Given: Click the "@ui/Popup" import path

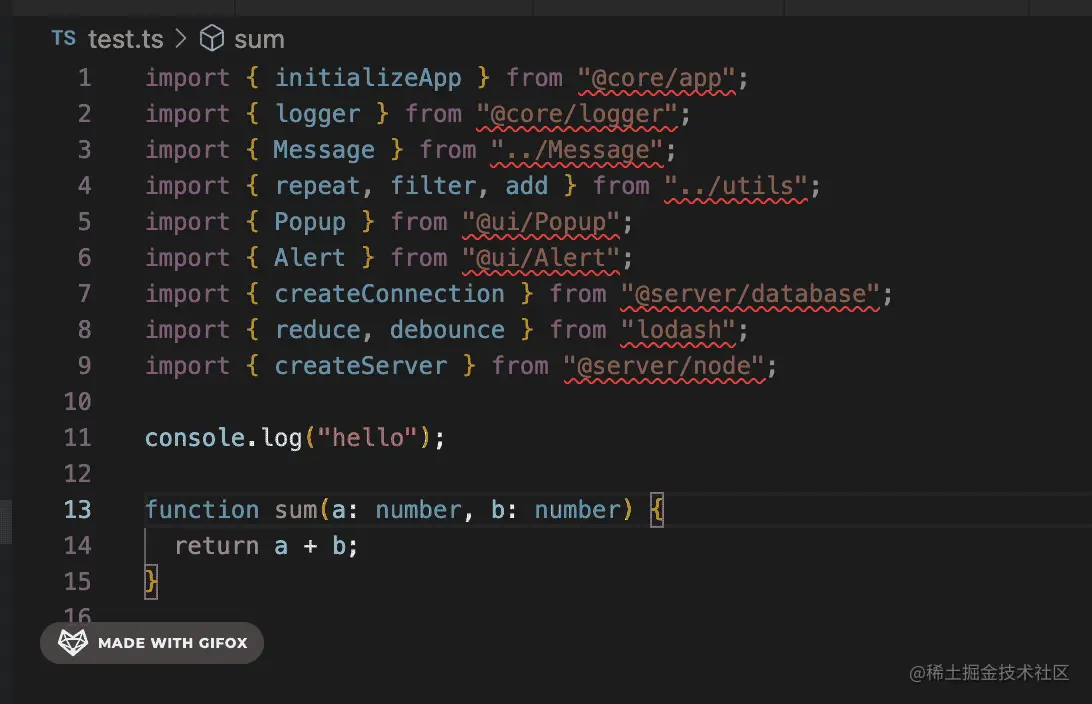Looking at the screenshot, I should pyautogui.click(x=541, y=222).
